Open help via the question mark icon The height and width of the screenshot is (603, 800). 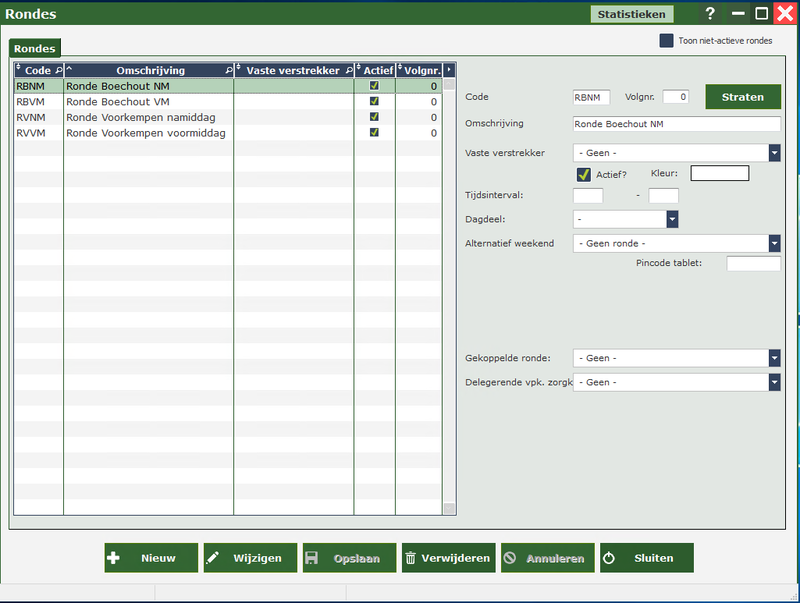pos(710,14)
